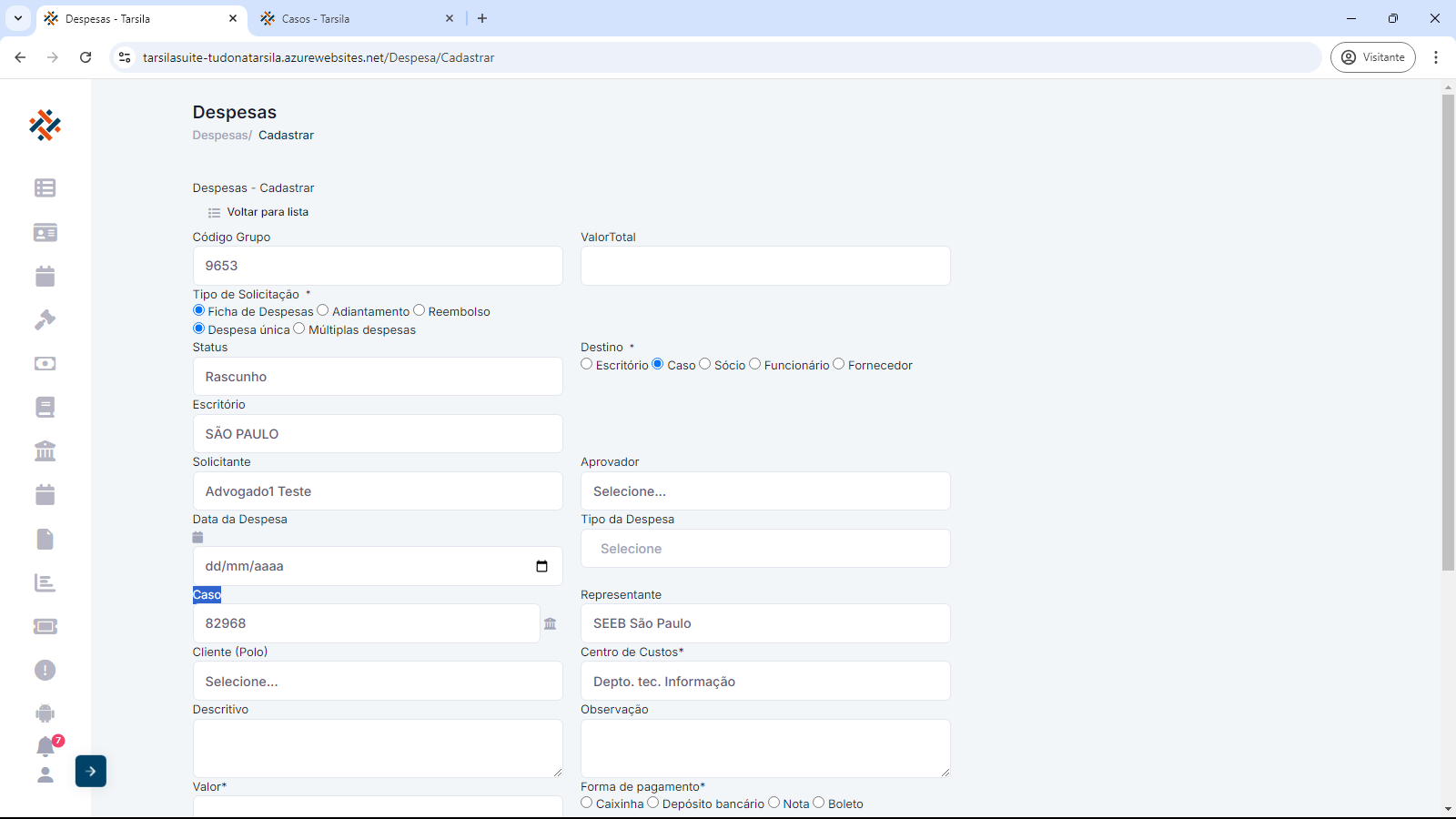Expand the Tipo da Despesa dropdown
Screen dimensions: 1456x819
pyautogui.click(x=765, y=549)
